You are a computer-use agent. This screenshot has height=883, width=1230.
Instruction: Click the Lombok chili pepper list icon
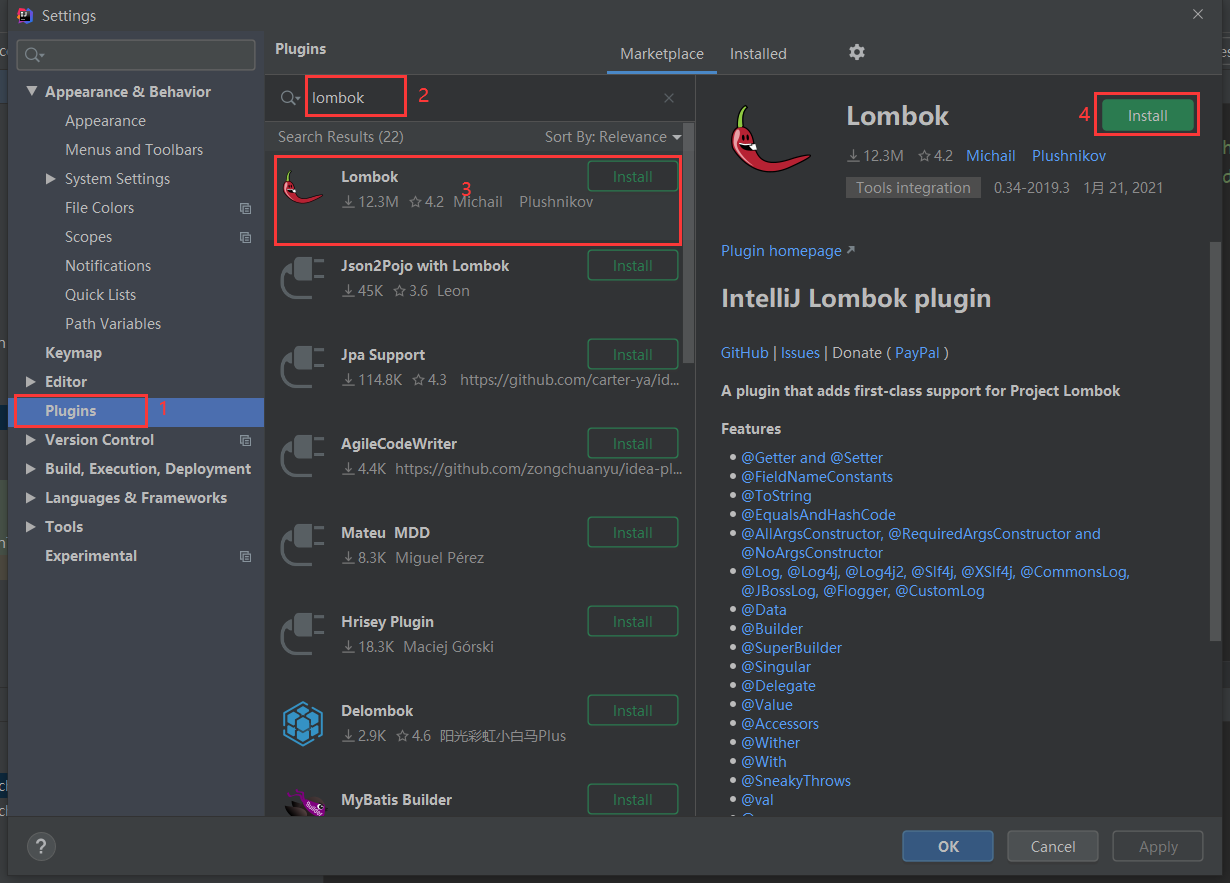click(303, 187)
